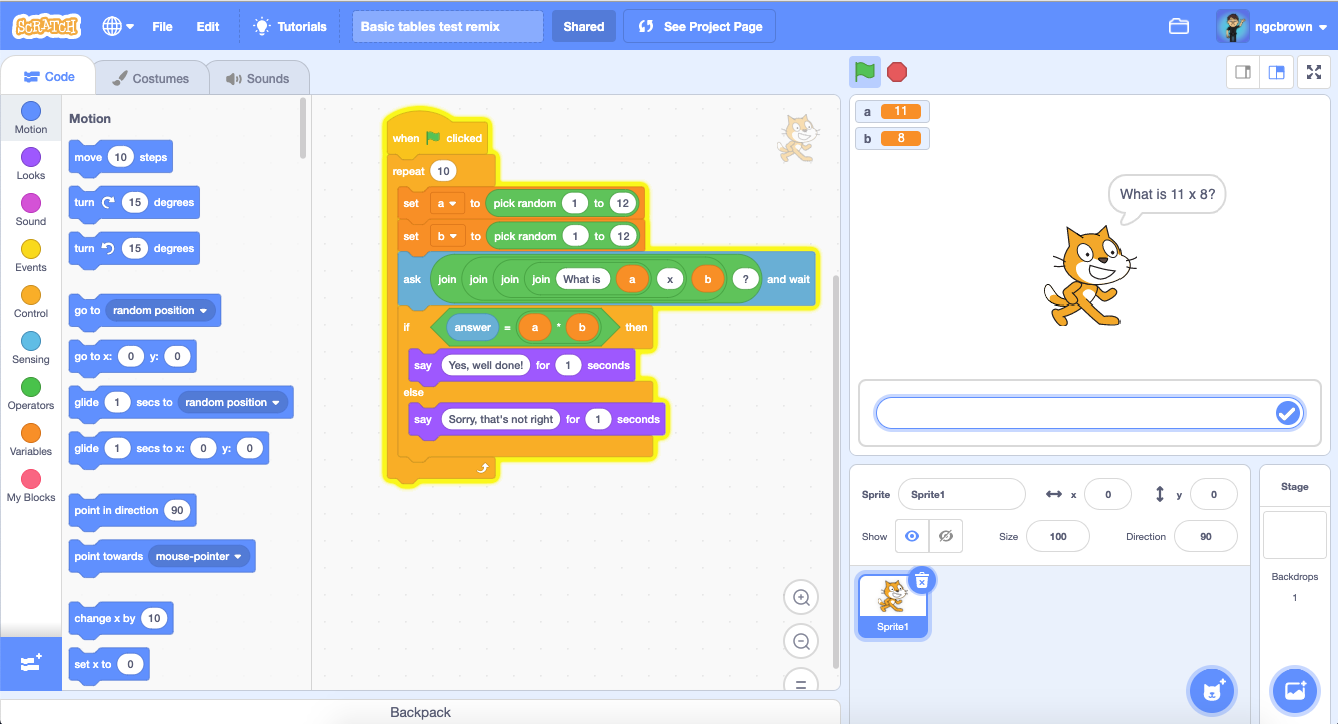The image size is (1338, 724).
Task: Open variable dropdown on set a block
Action: (x=446, y=203)
